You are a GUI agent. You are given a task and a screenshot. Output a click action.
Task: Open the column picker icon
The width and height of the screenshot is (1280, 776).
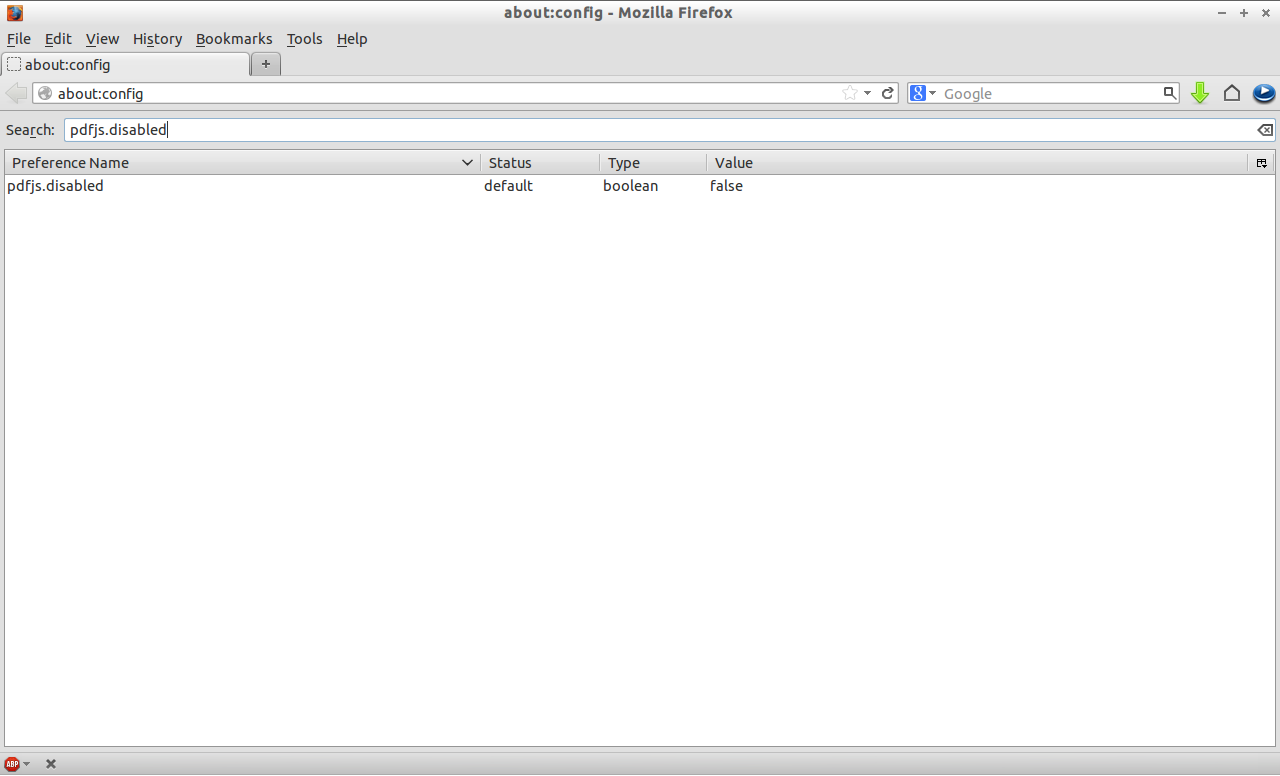1261,163
